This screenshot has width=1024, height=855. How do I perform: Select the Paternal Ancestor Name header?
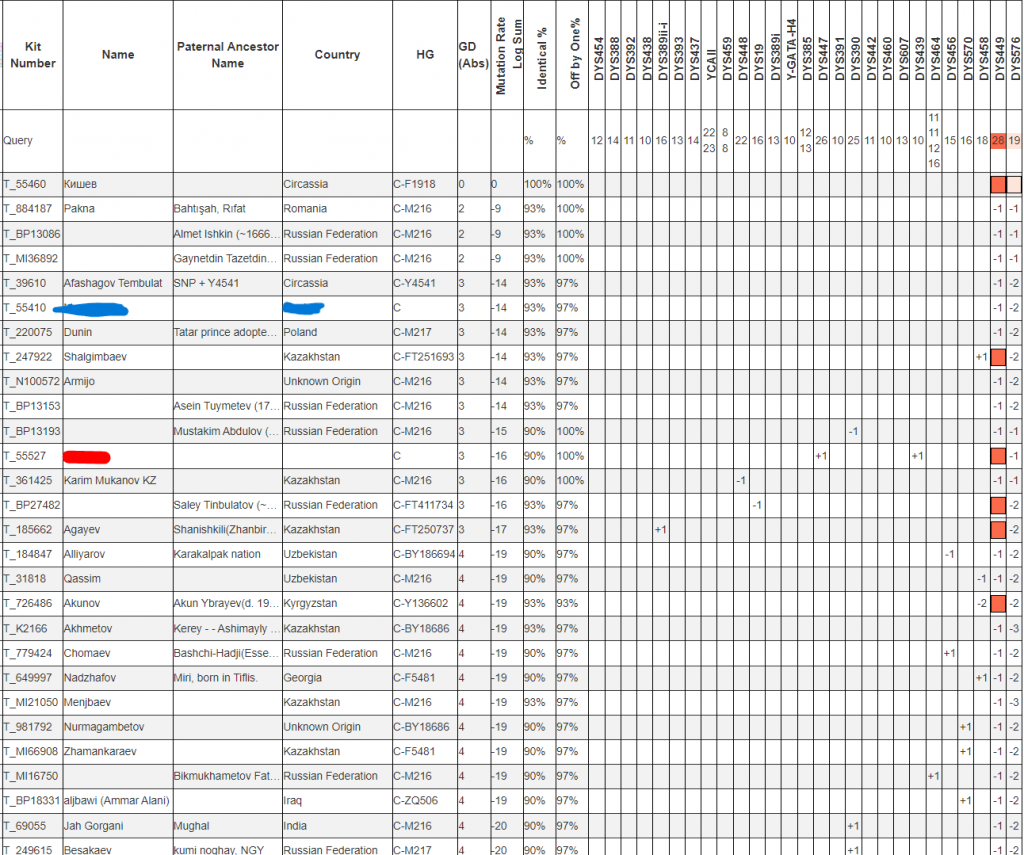227,55
